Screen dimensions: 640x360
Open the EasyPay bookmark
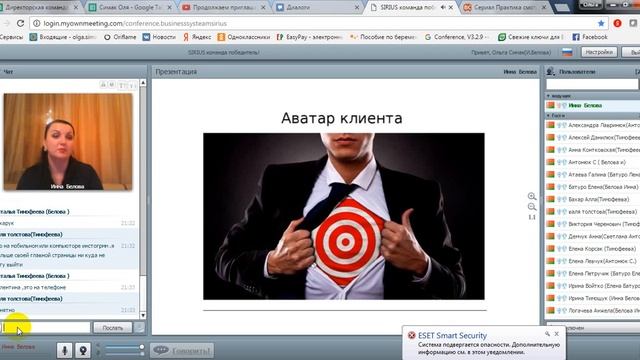click(309, 37)
